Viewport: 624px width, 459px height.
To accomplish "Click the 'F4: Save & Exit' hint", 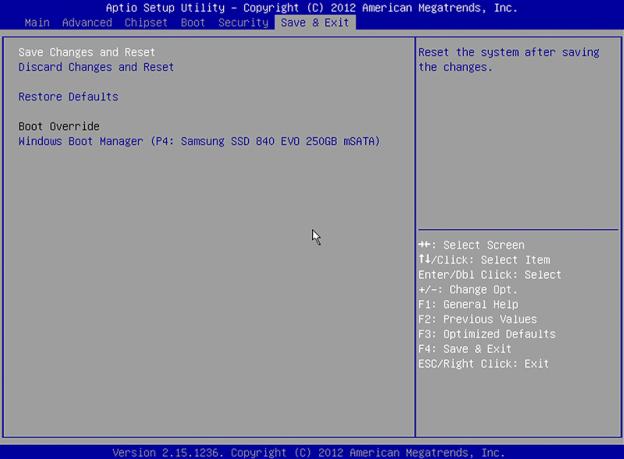I will [x=464, y=349].
